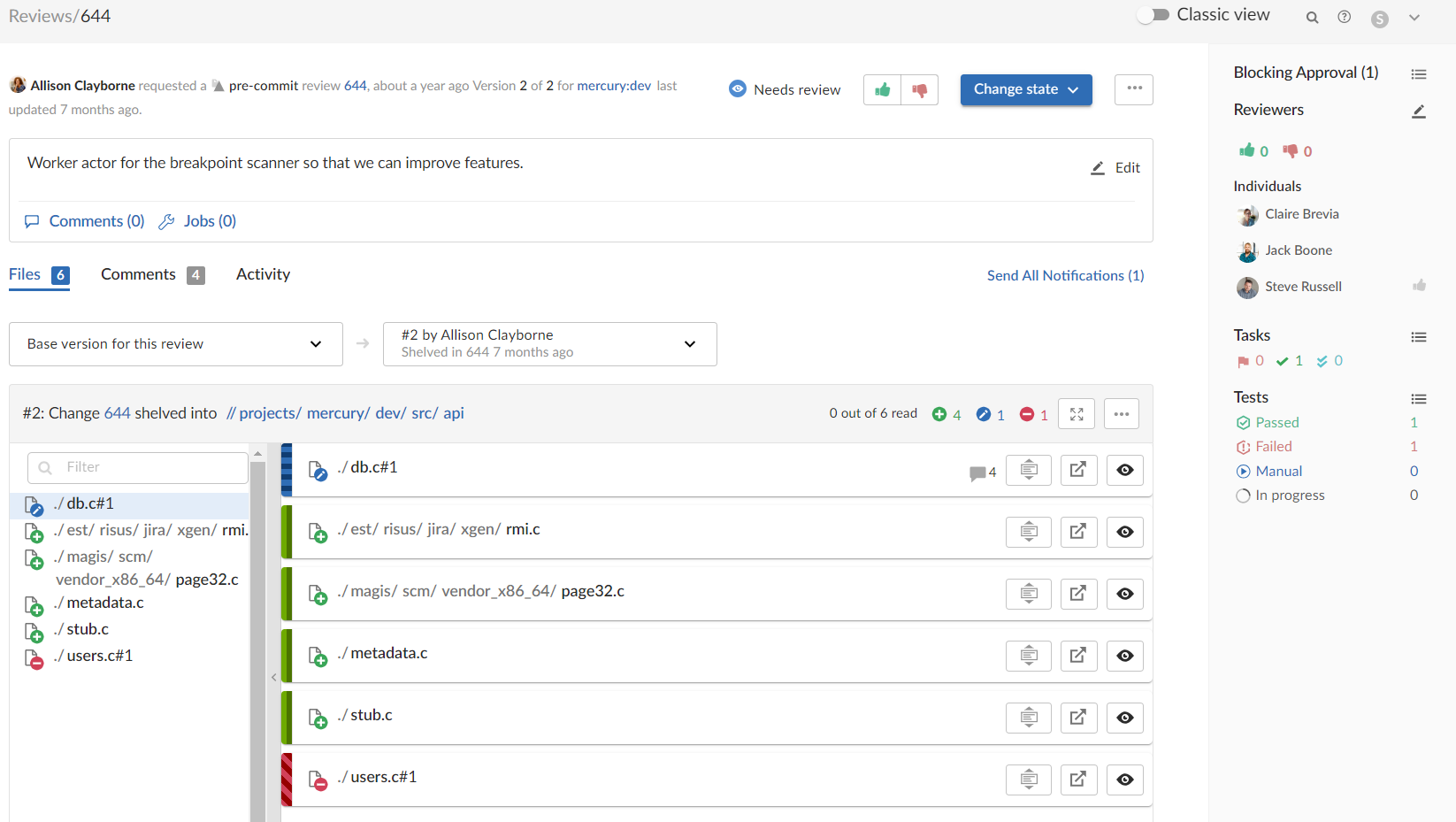1456x822 pixels.
Task: Click the thumbs up vote button
Action: 882,90
